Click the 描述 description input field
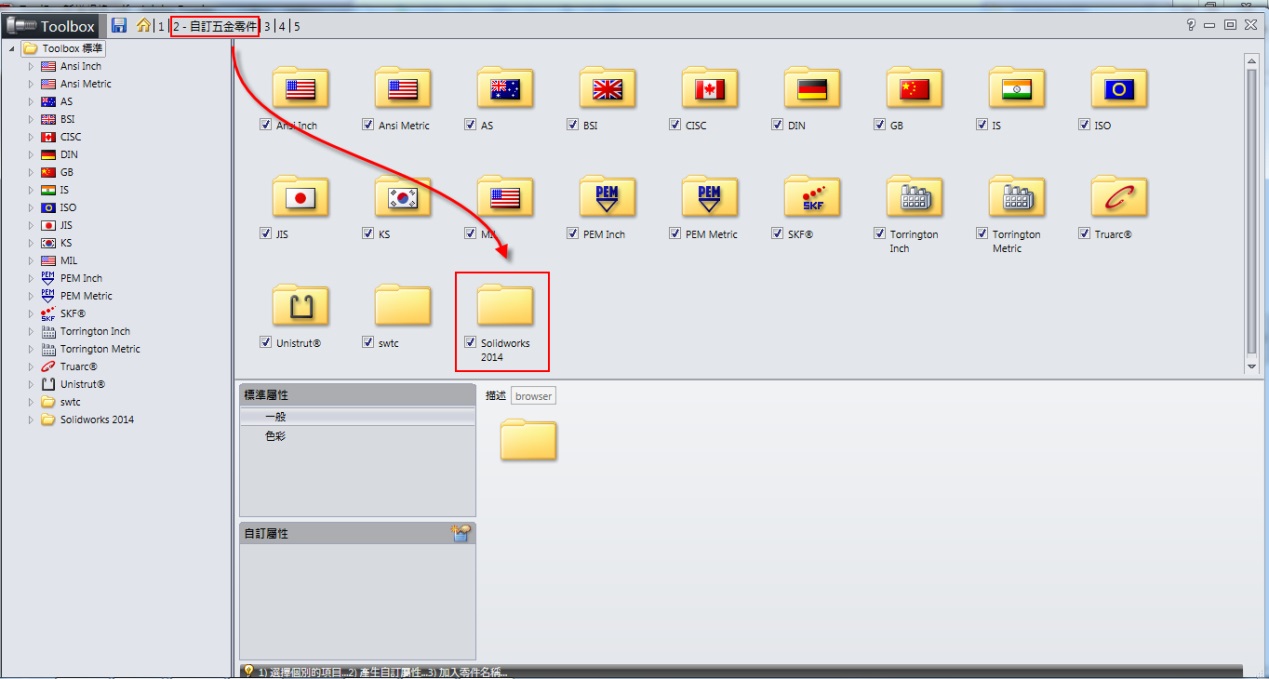This screenshot has height=679, width=1269. click(x=533, y=396)
